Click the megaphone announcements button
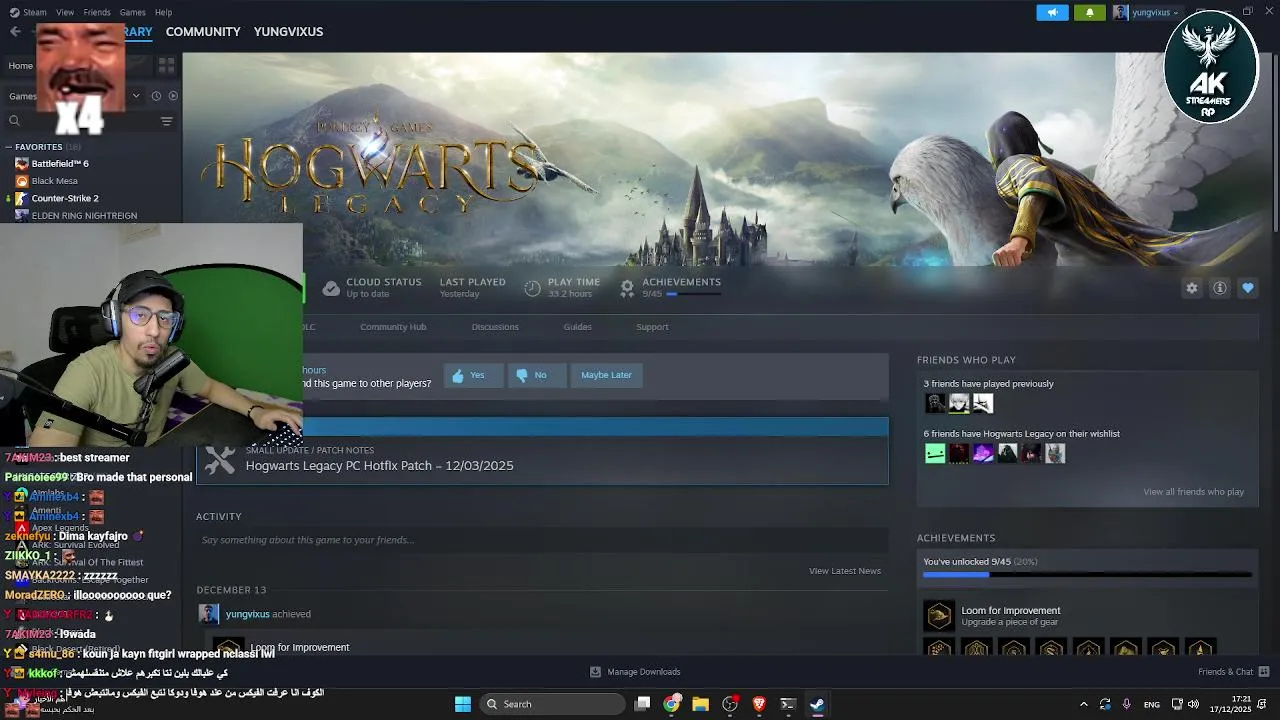1280x720 pixels. click(x=1052, y=12)
